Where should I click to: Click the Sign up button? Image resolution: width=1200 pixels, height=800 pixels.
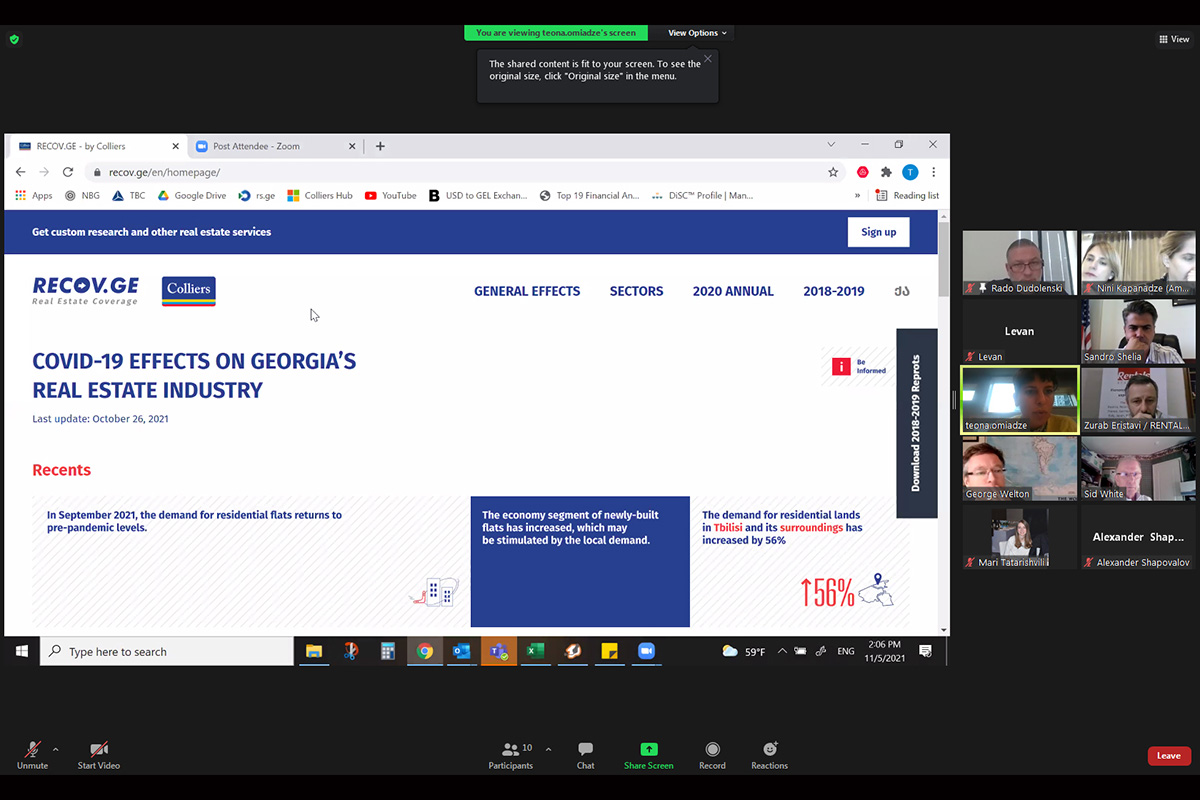(x=878, y=232)
